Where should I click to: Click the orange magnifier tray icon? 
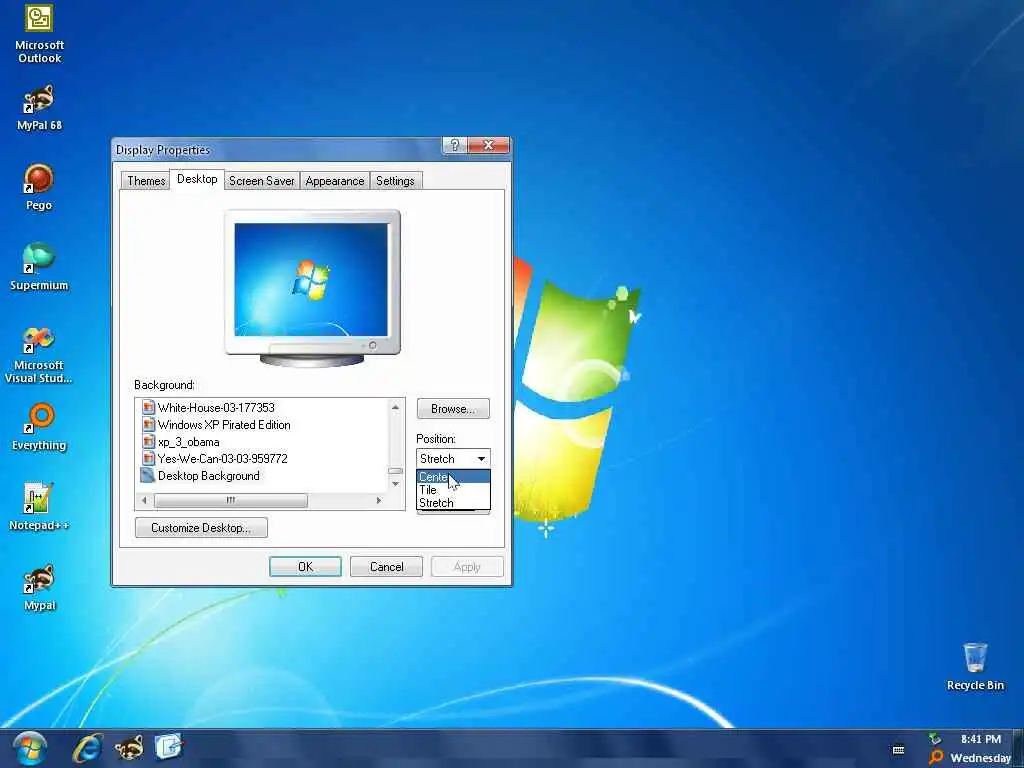click(x=936, y=757)
